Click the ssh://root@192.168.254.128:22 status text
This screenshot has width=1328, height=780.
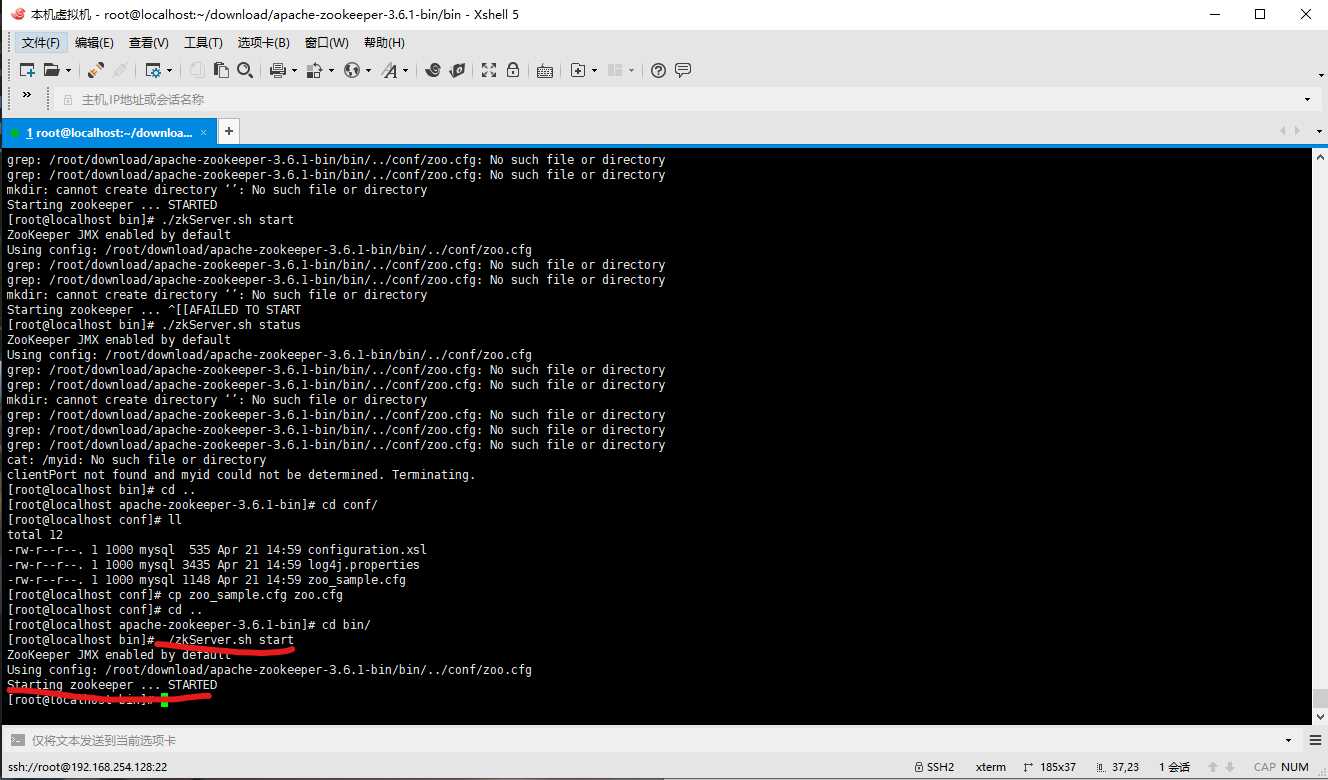(x=87, y=767)
